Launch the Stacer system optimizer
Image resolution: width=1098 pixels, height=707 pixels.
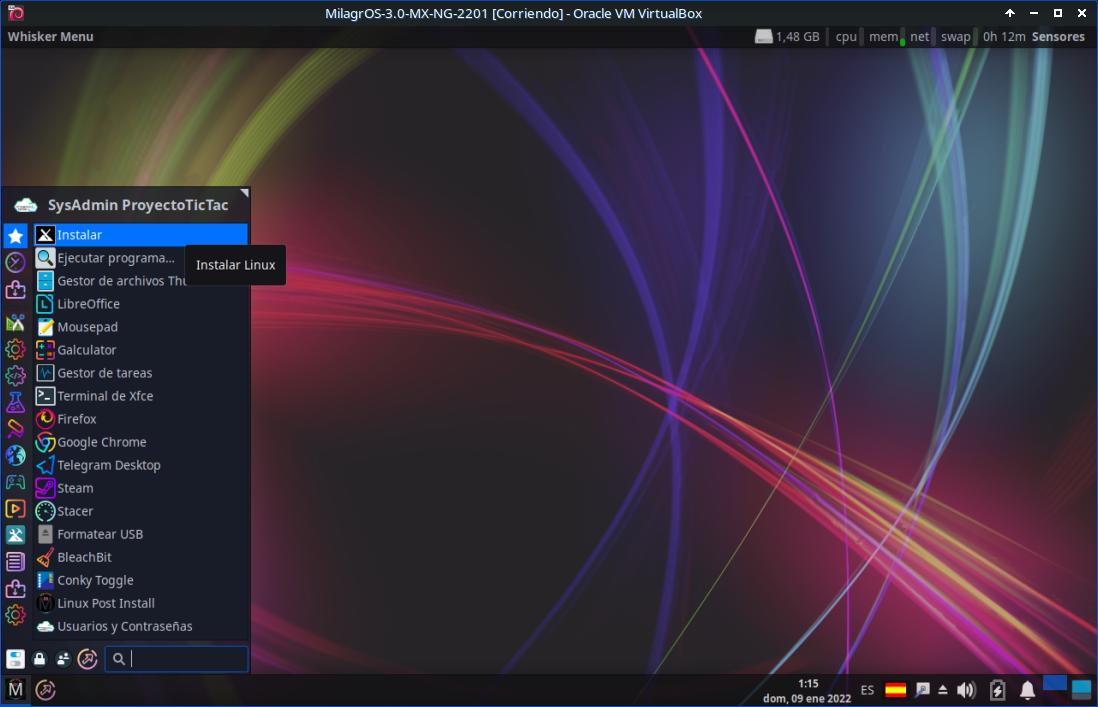75,511
